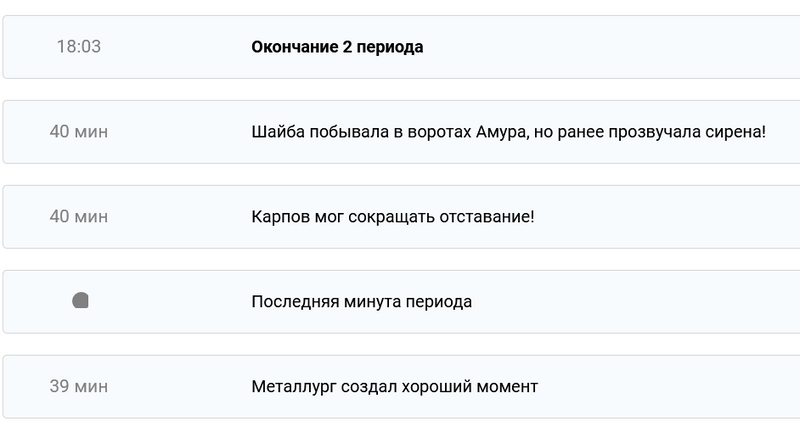
Task: Click "40 мин" beside the Карпов entry
Action: pos(79,216)
